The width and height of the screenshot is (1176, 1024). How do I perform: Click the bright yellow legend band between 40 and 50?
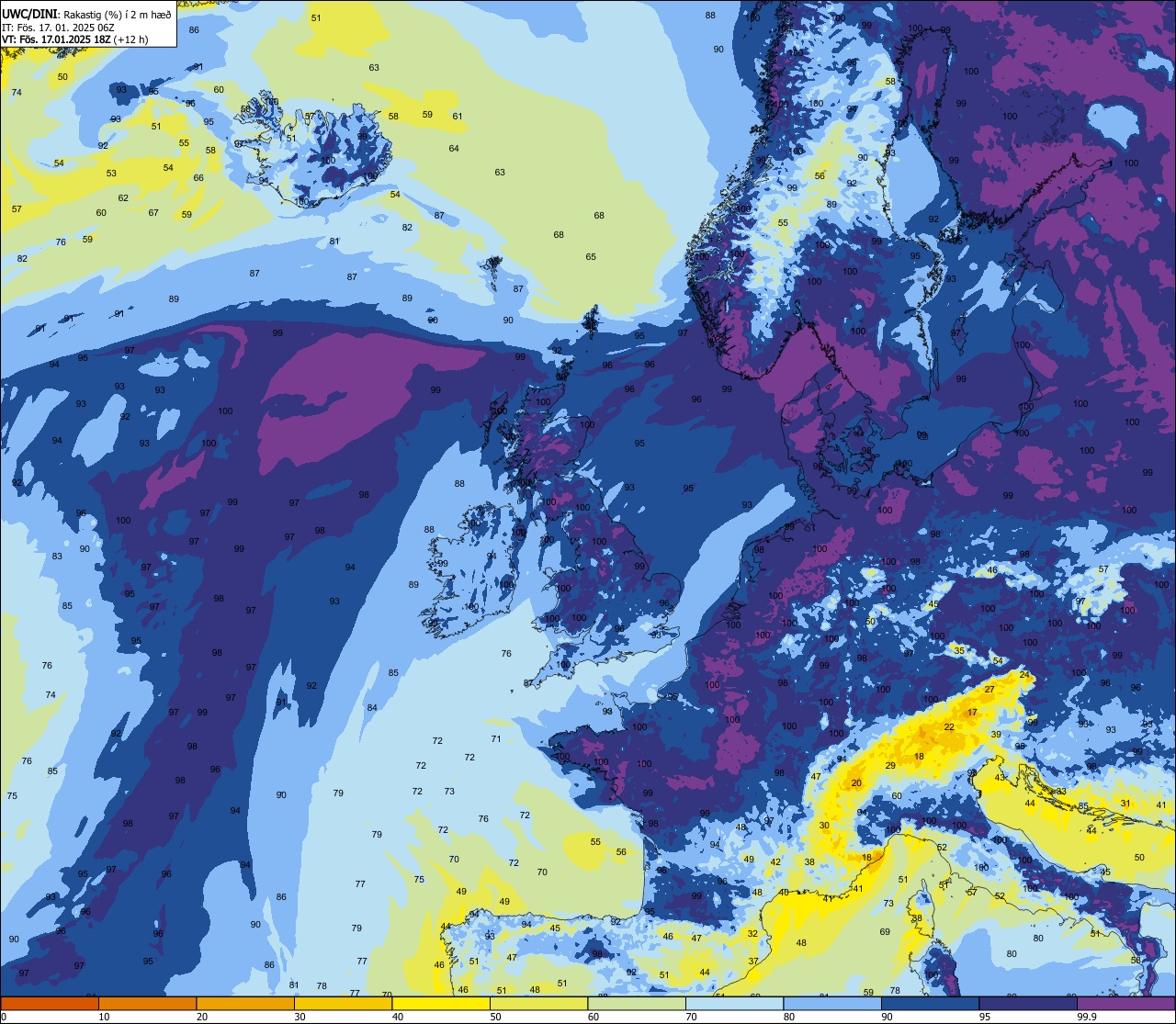441,1003
